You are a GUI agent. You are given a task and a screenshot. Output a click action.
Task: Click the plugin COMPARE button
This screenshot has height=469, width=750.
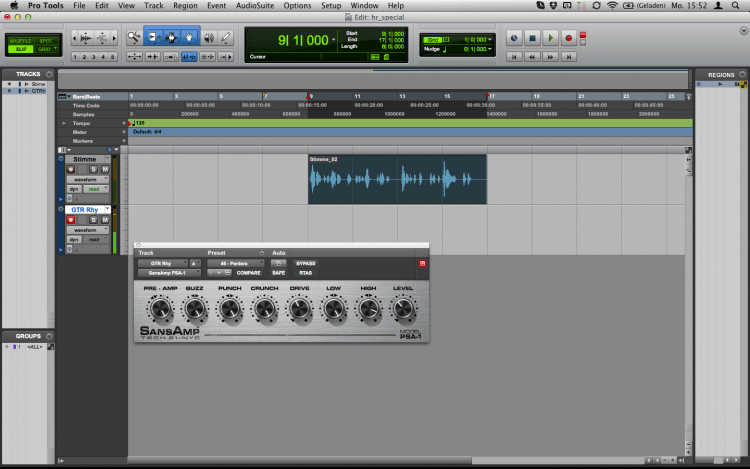249,273
